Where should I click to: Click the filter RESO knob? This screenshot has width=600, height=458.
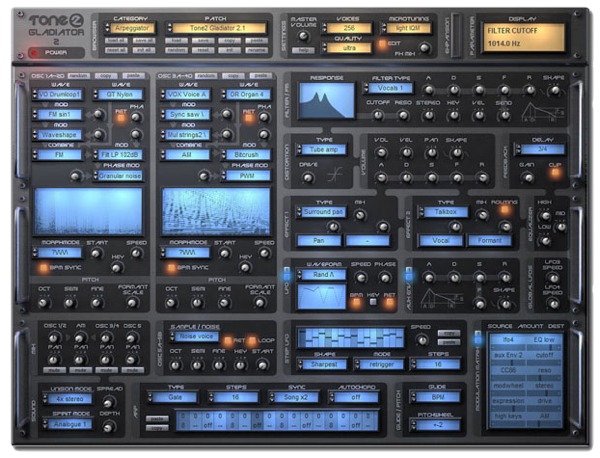tap(403, 115)
